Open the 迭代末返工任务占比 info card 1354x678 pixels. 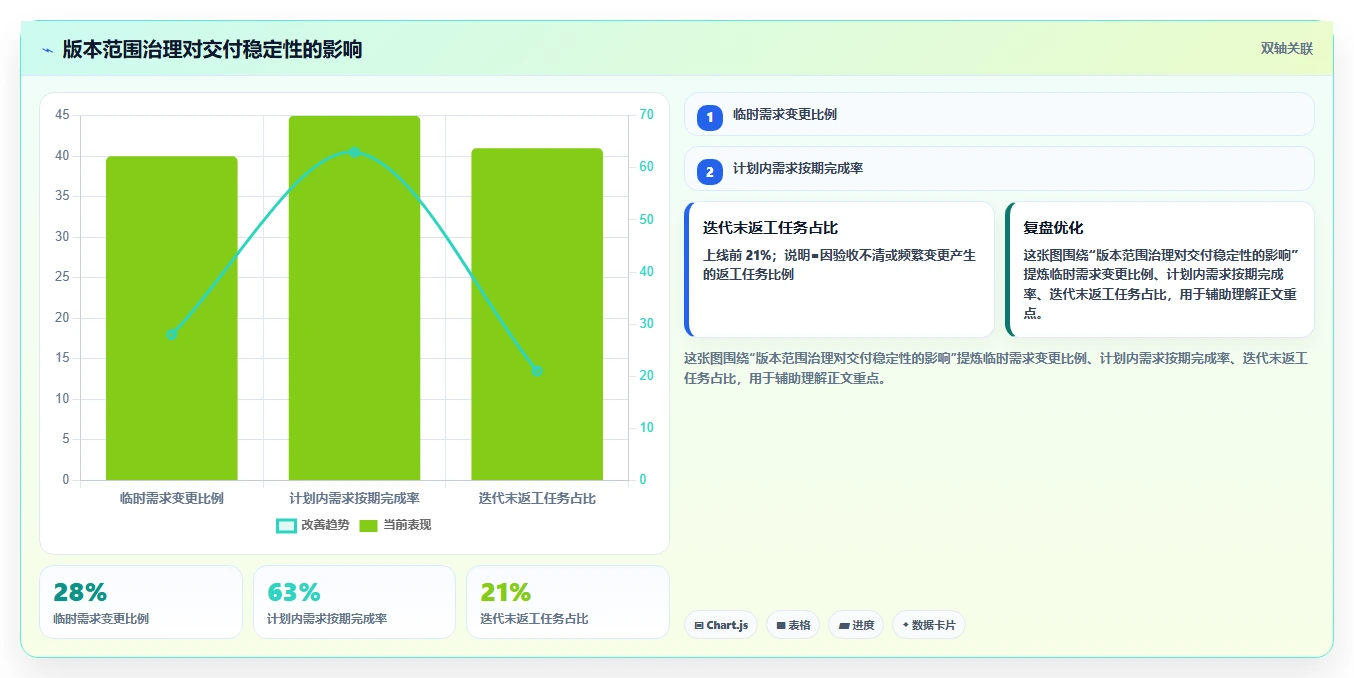(839, 270)
